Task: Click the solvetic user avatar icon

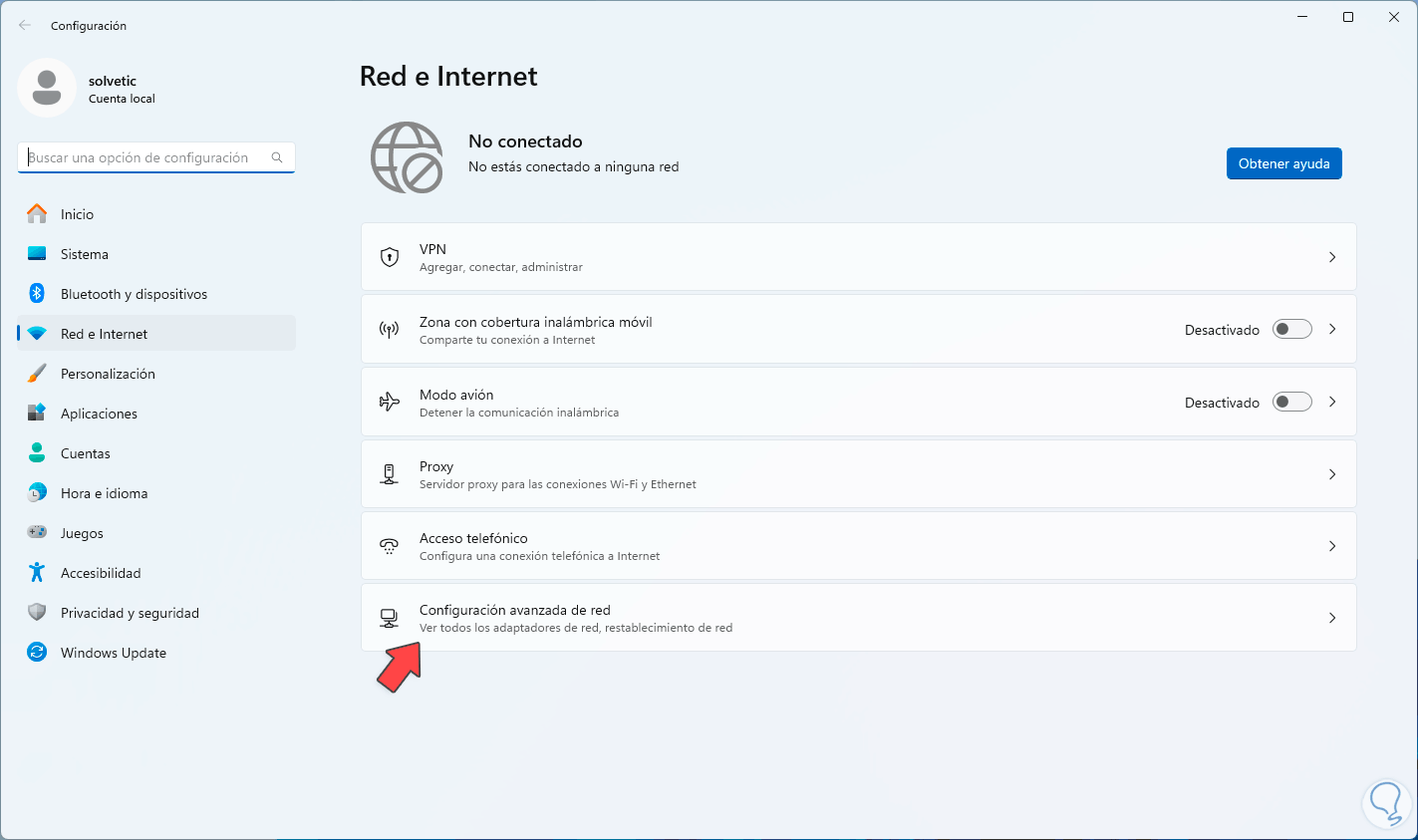Action: pyautogui.click(x=47, y=88)
